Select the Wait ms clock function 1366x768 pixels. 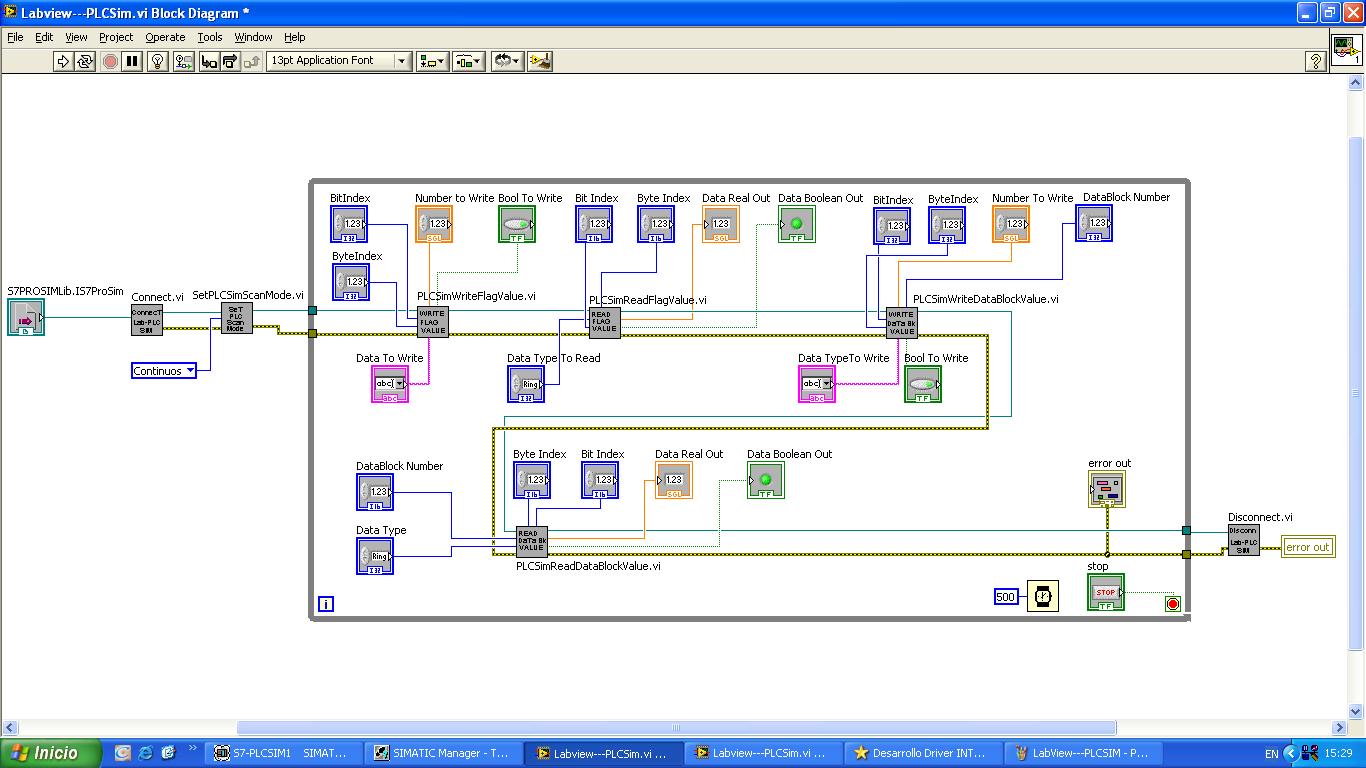(x=1043, y=597)
